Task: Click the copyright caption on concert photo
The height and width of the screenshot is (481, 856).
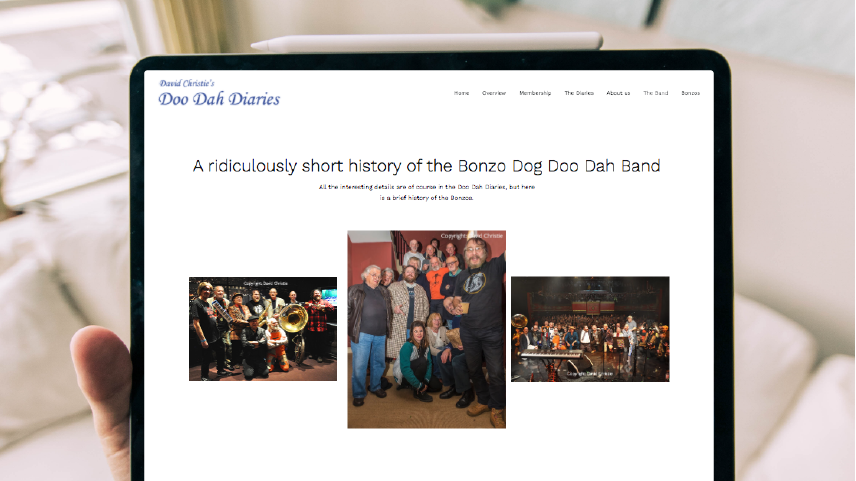Action: tap(590, 374)
